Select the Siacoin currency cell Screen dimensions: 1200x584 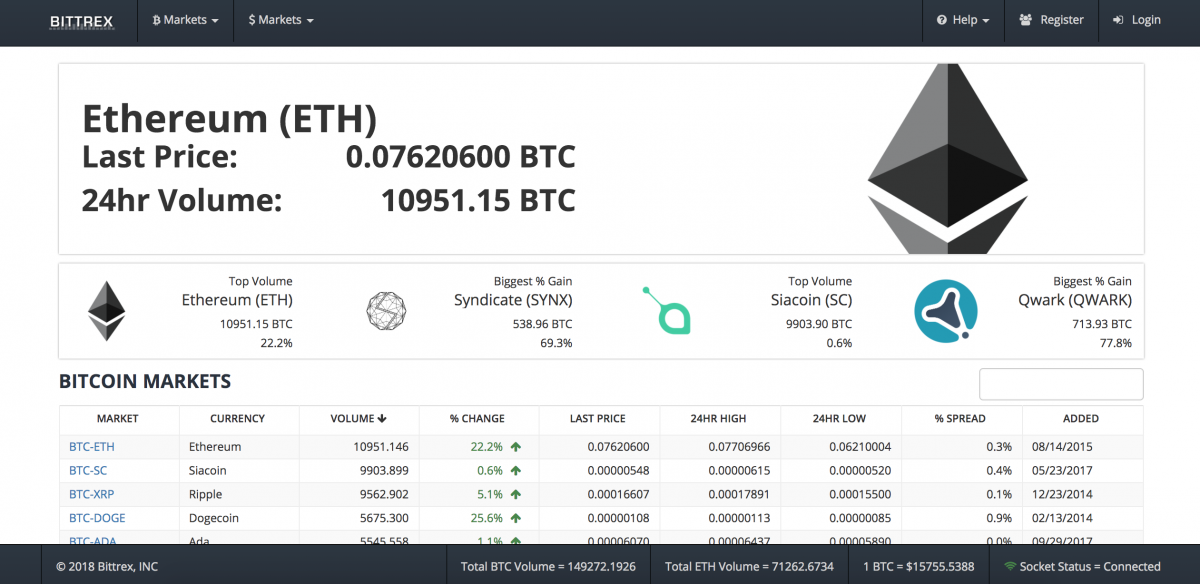pos(239,471)
